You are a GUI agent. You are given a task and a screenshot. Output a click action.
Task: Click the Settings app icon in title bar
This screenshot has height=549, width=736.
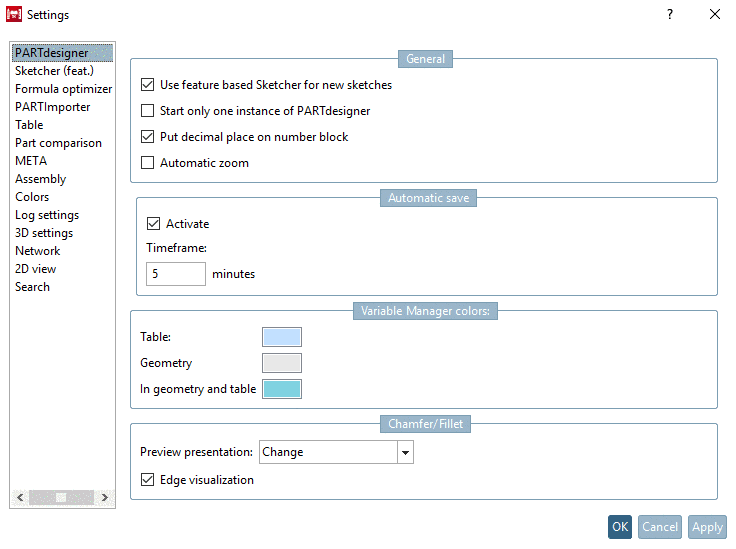(14, 15)
